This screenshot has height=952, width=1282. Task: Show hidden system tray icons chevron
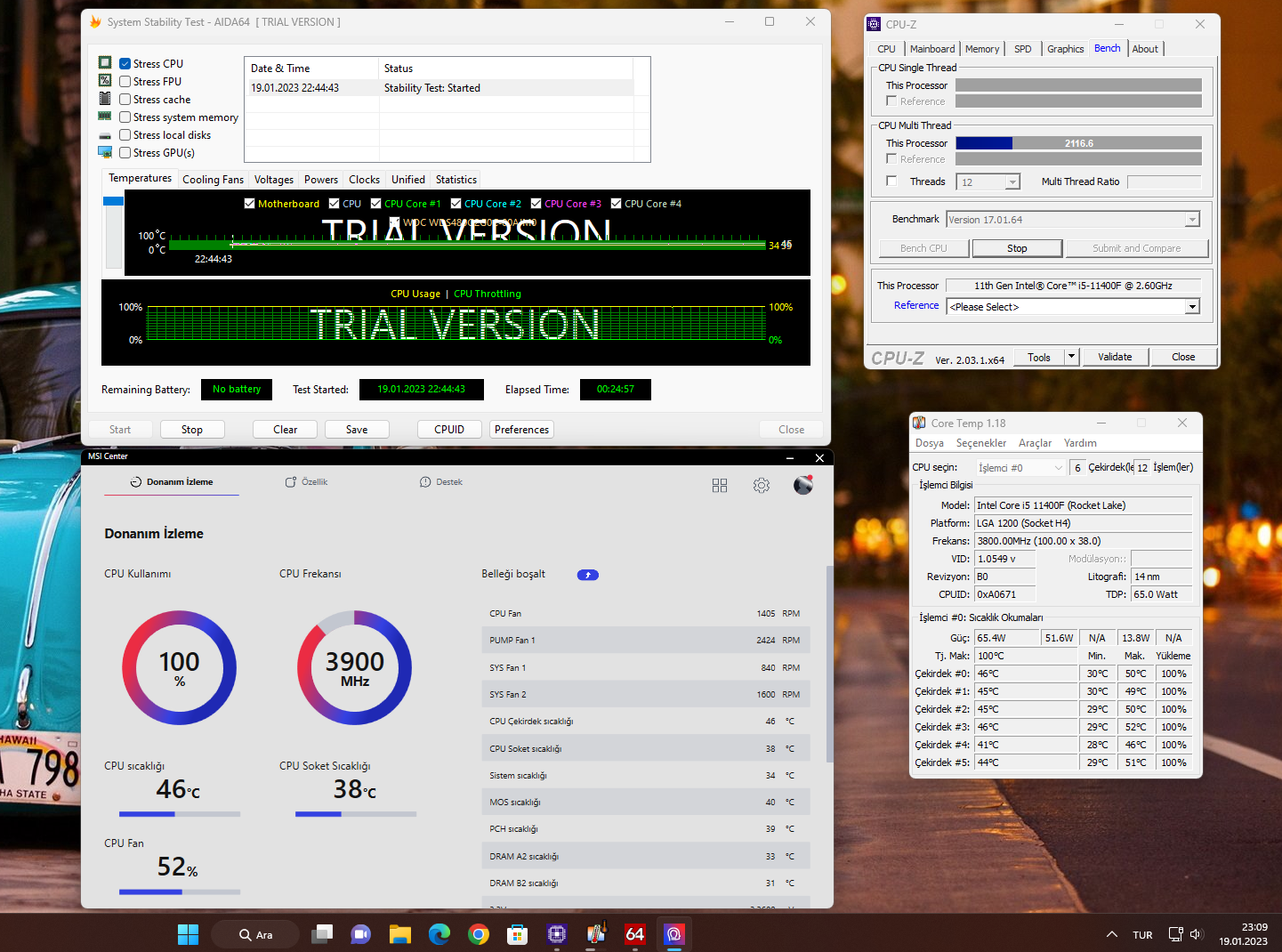[1112, 934]
